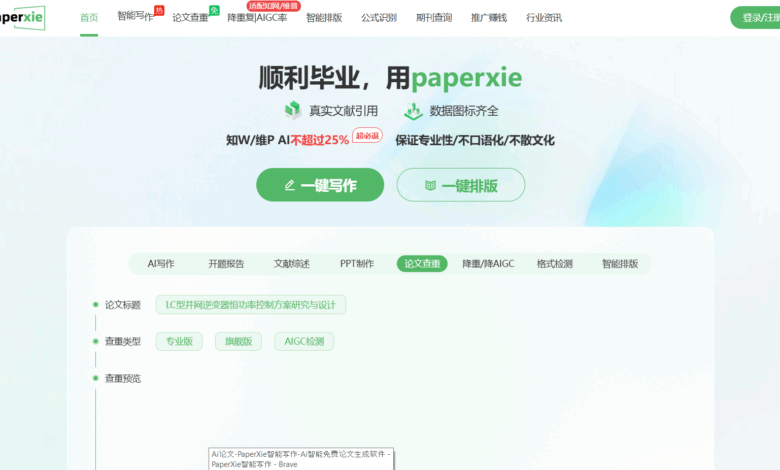Screen dimensions: 780x470
Task: Click the green cube icon beside 真实文献引用
Action: (x=292, y=110)
